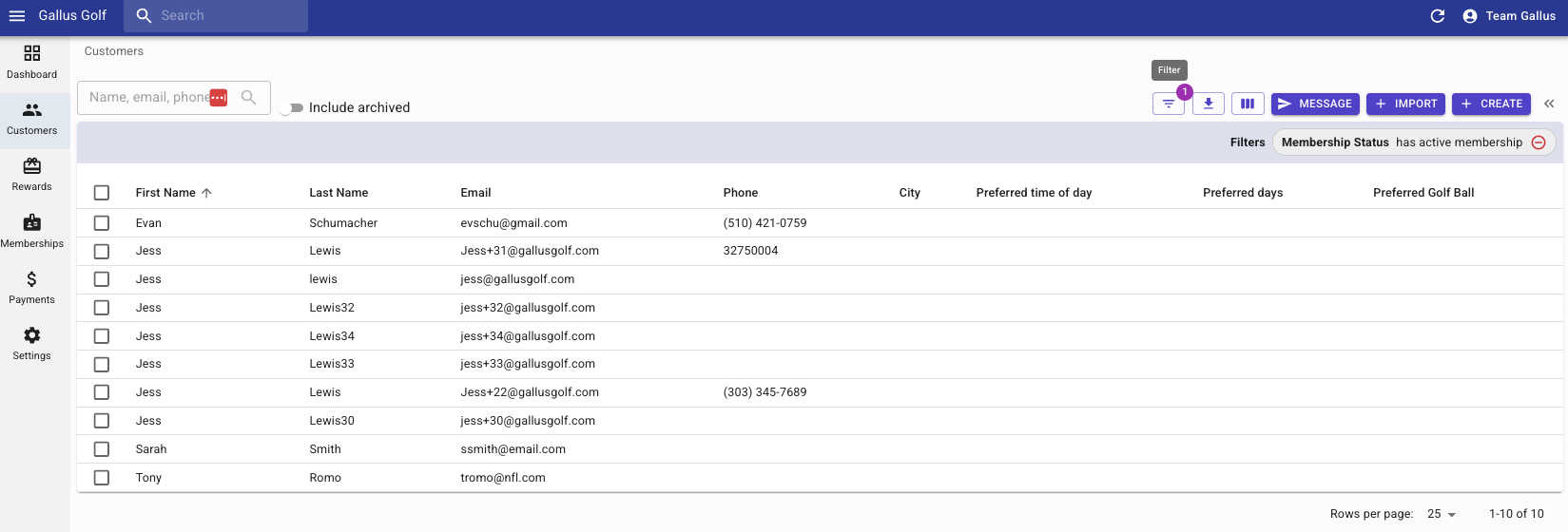Click the refresh icon in top bar
Image resolution: width=1568 pixels, height=532 pixels.
[1438, 15]
